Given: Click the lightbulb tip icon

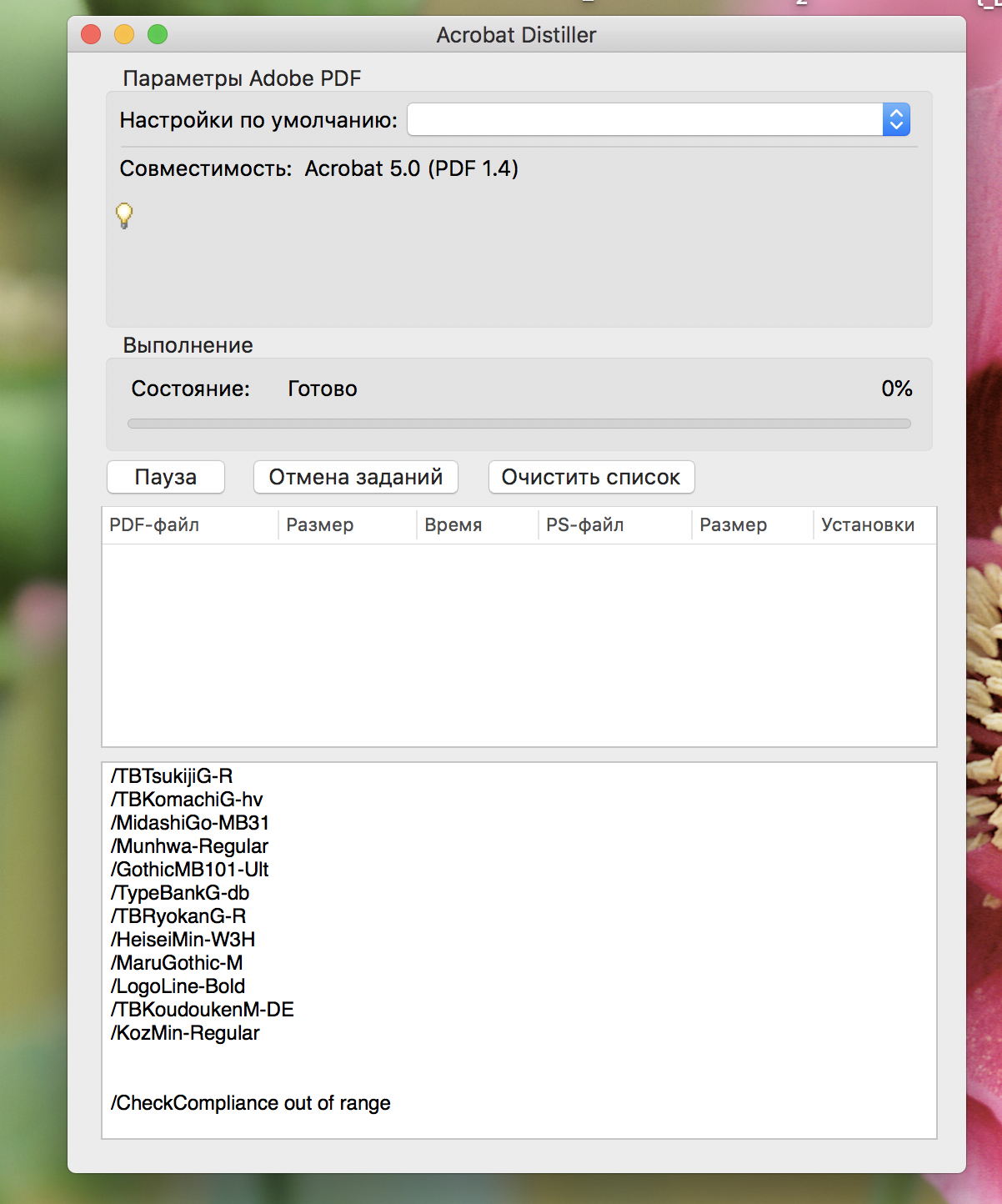Looking at the screenshot, I should [124, 215].
